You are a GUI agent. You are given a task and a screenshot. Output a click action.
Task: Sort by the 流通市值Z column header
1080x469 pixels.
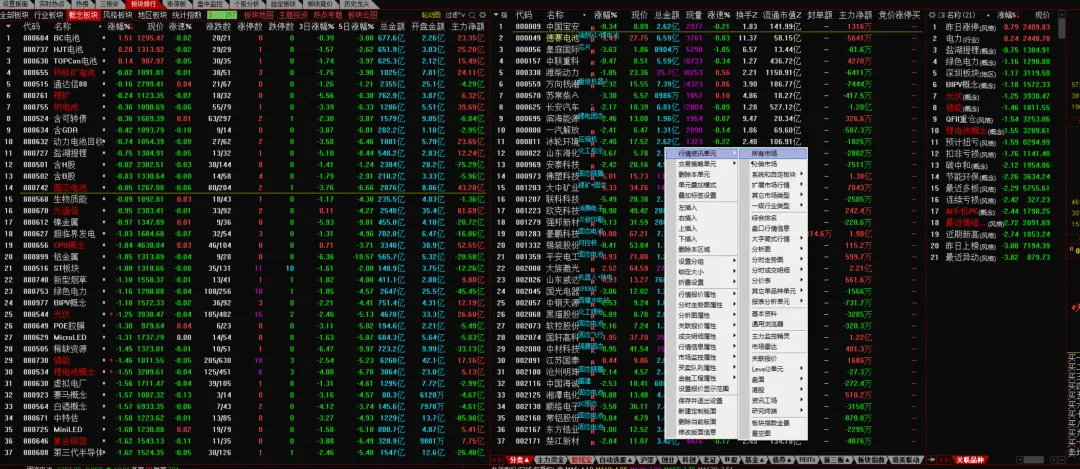click(781, 14)
